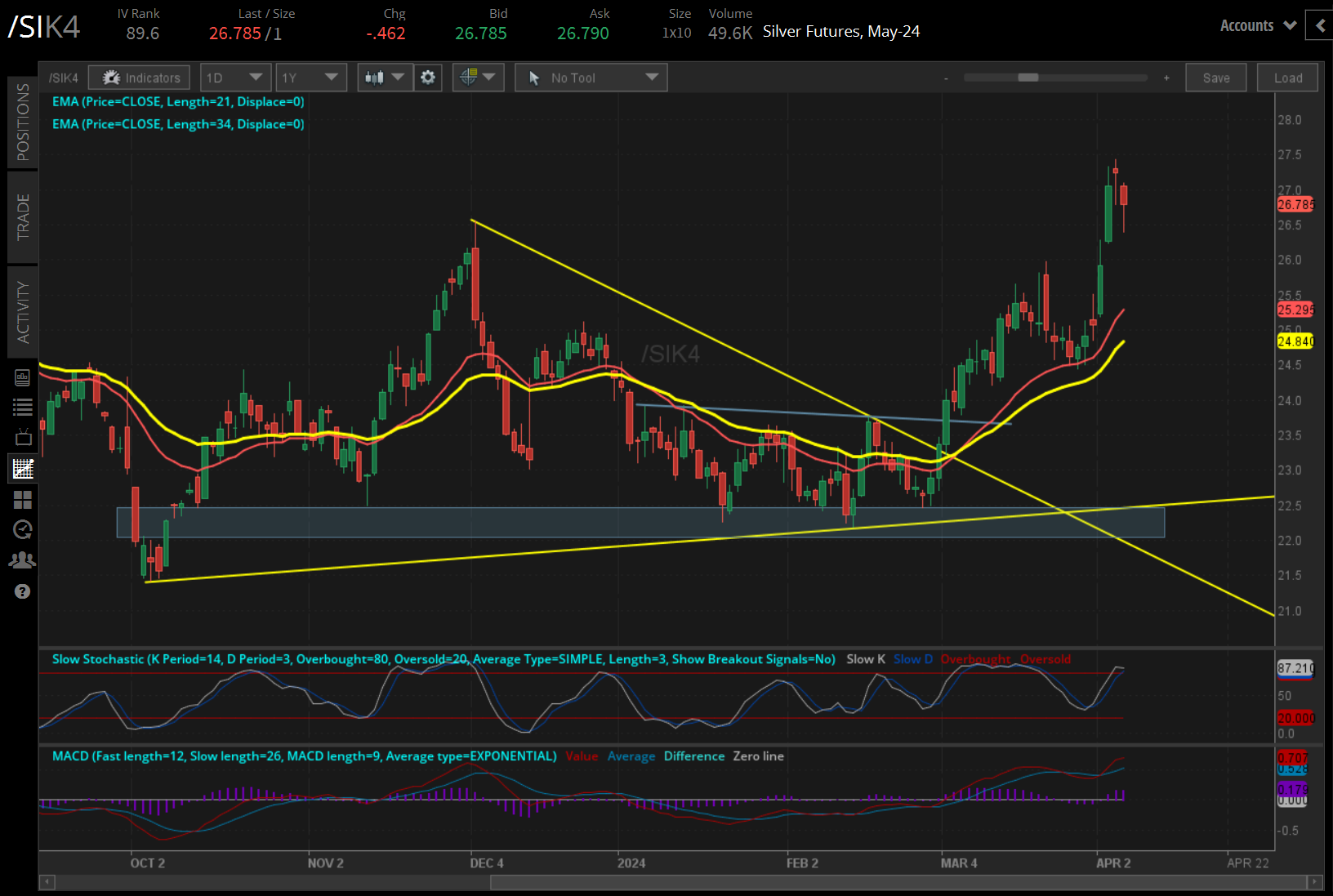Open the community people icon

pos(23,560)
